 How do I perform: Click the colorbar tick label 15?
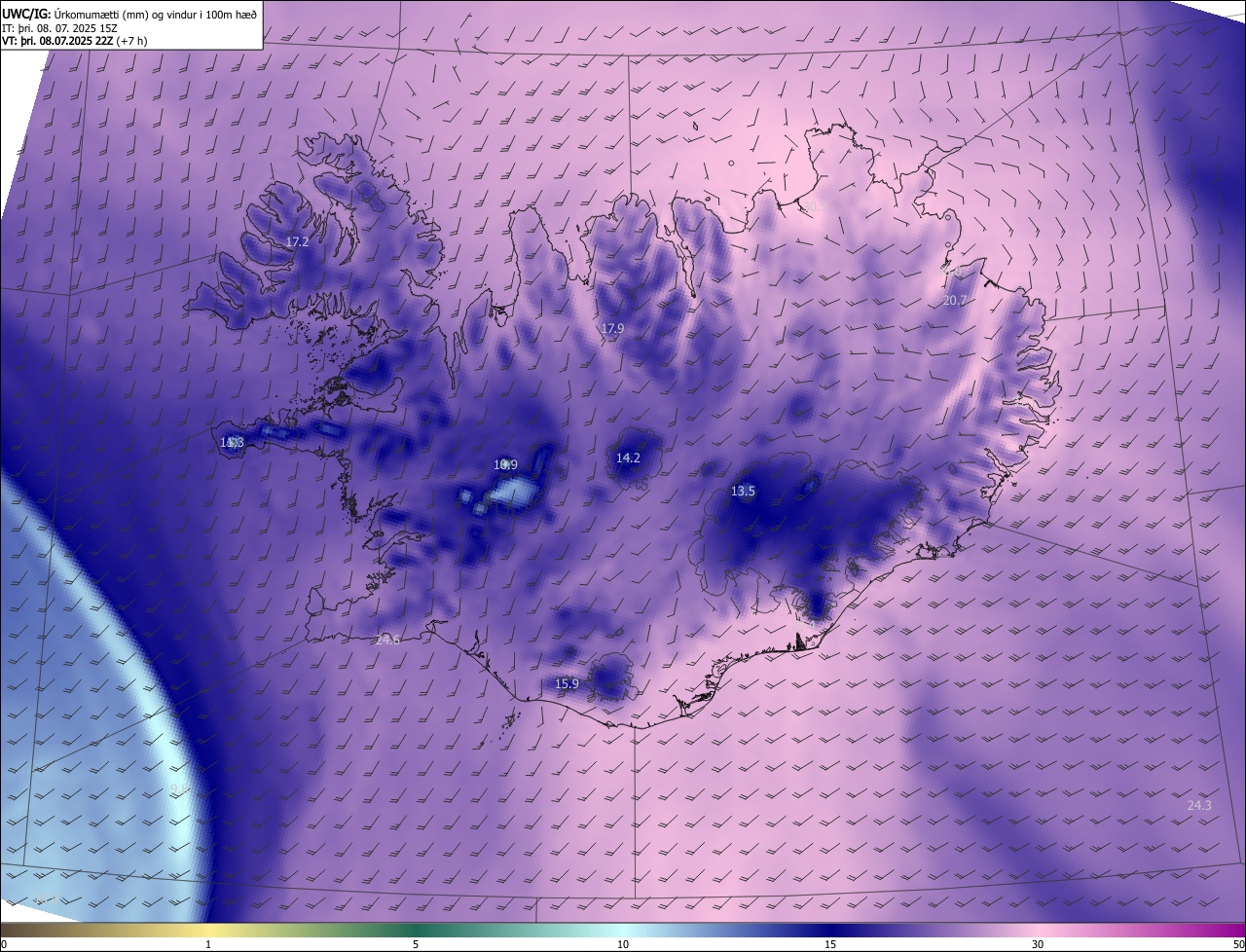[830, 945]
